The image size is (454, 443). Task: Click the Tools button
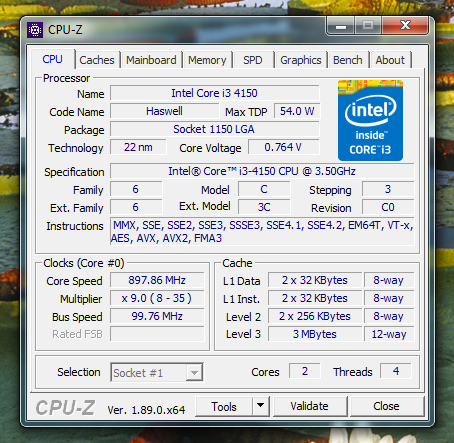224,406
